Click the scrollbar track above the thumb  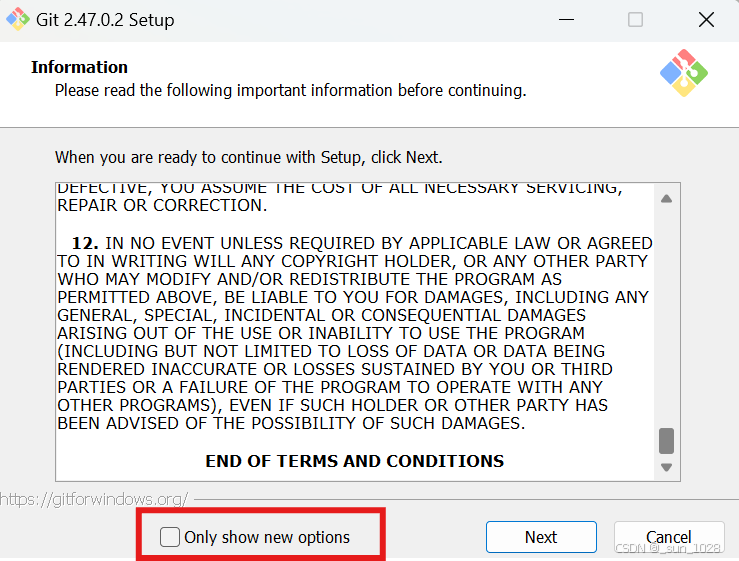[667, 320]
